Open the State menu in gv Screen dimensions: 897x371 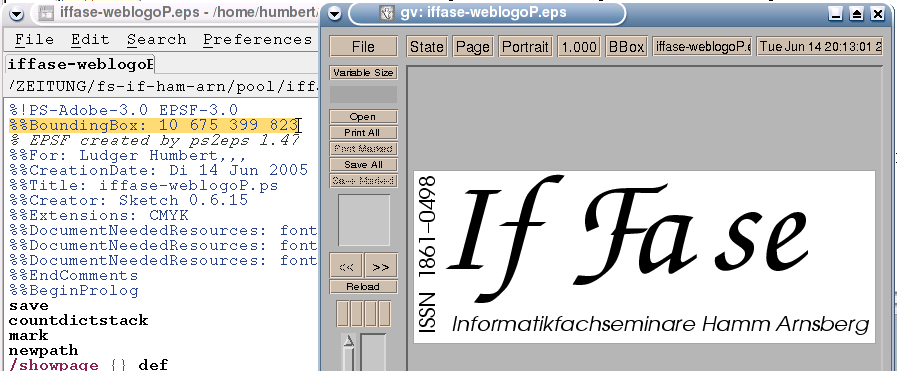click(x=427, y=47)
